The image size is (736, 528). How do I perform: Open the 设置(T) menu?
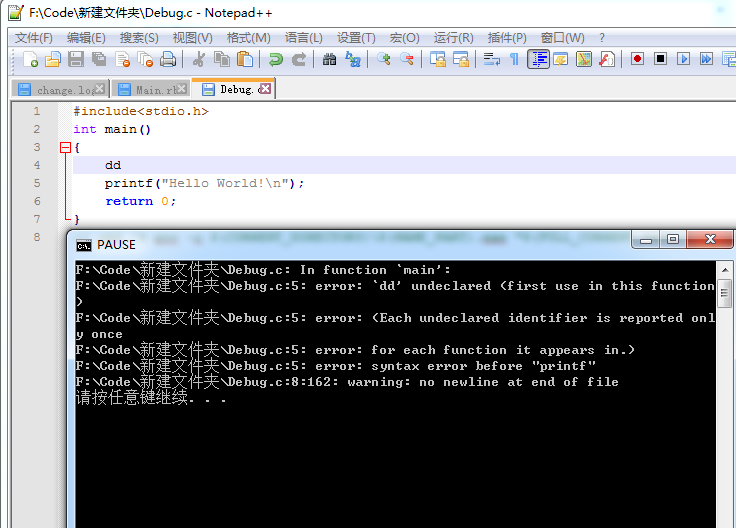356,38
